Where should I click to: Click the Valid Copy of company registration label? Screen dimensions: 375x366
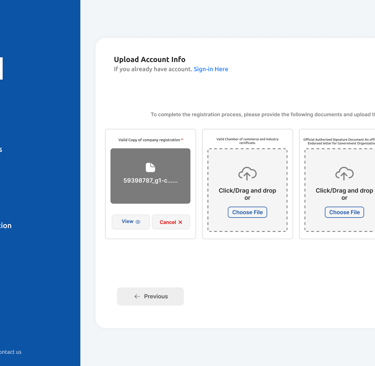[150, 140]
